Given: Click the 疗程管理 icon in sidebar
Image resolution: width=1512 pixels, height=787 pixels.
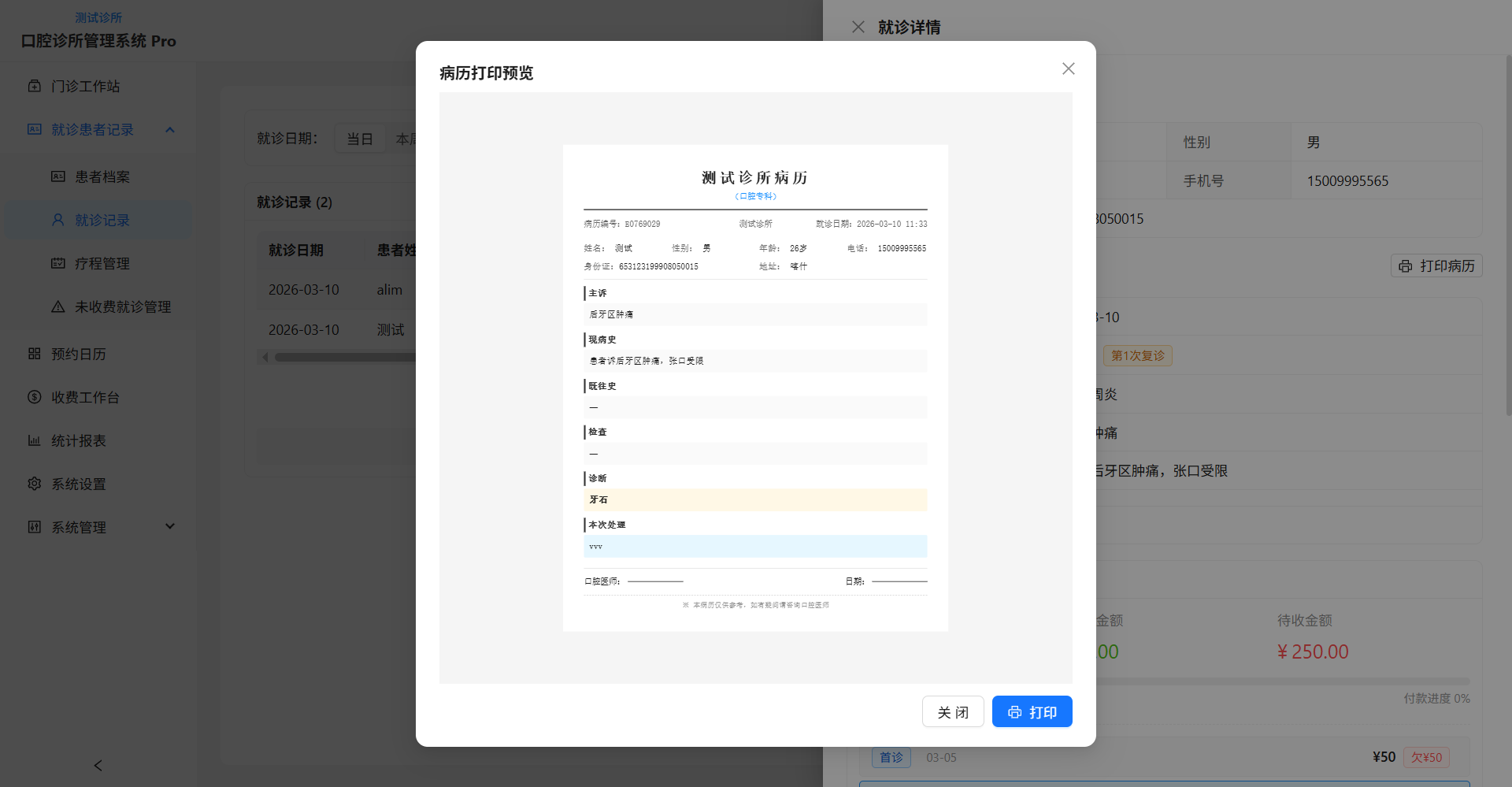Looking at the screenshot, I should (58, 263).
